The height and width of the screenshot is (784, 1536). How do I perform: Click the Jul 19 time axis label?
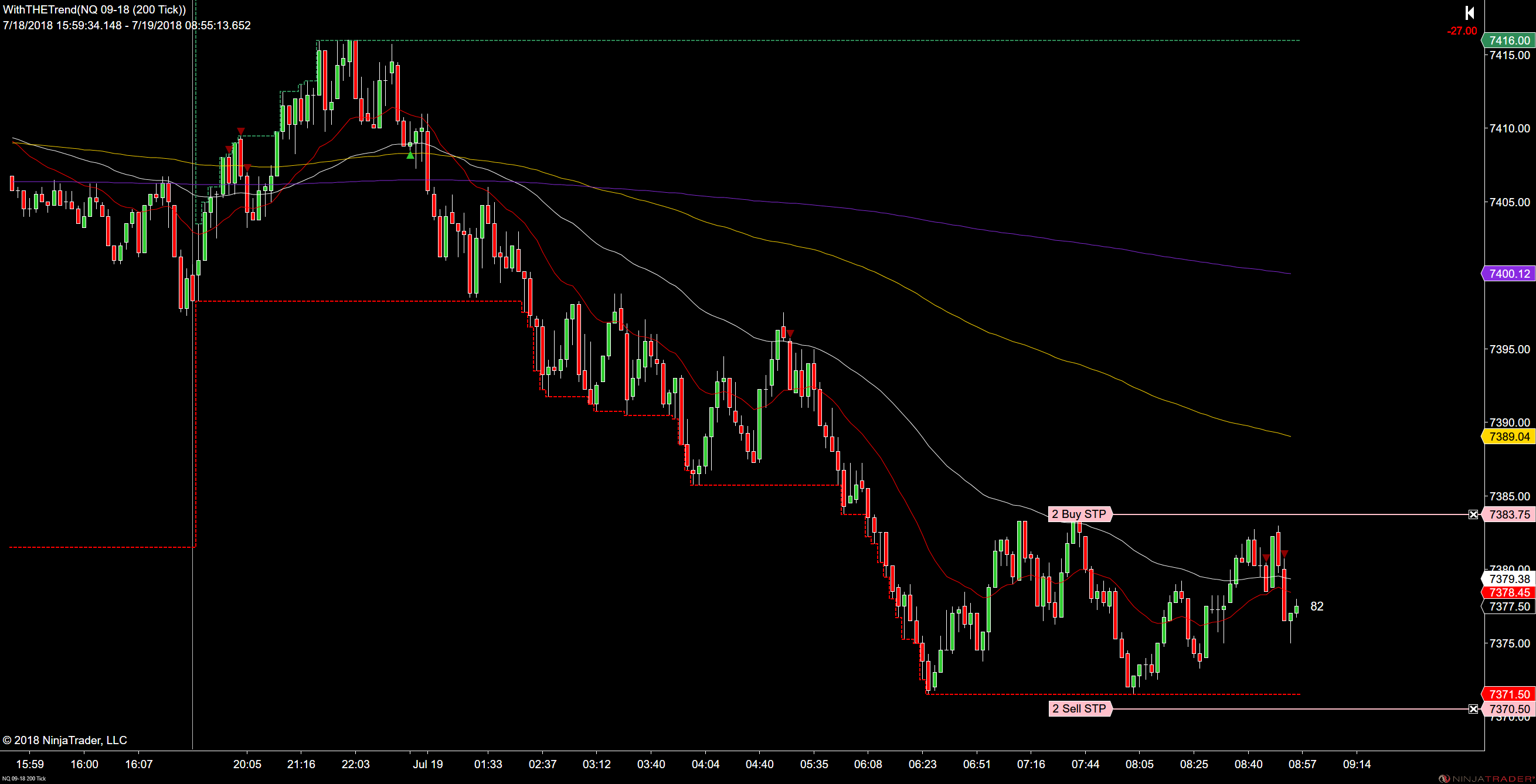427,763
